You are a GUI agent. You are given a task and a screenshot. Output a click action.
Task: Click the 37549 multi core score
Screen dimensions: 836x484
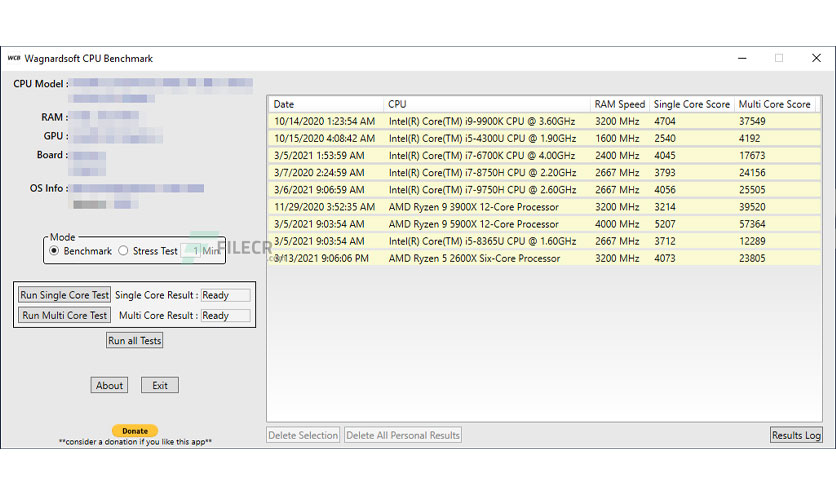[x=752, y=121]
